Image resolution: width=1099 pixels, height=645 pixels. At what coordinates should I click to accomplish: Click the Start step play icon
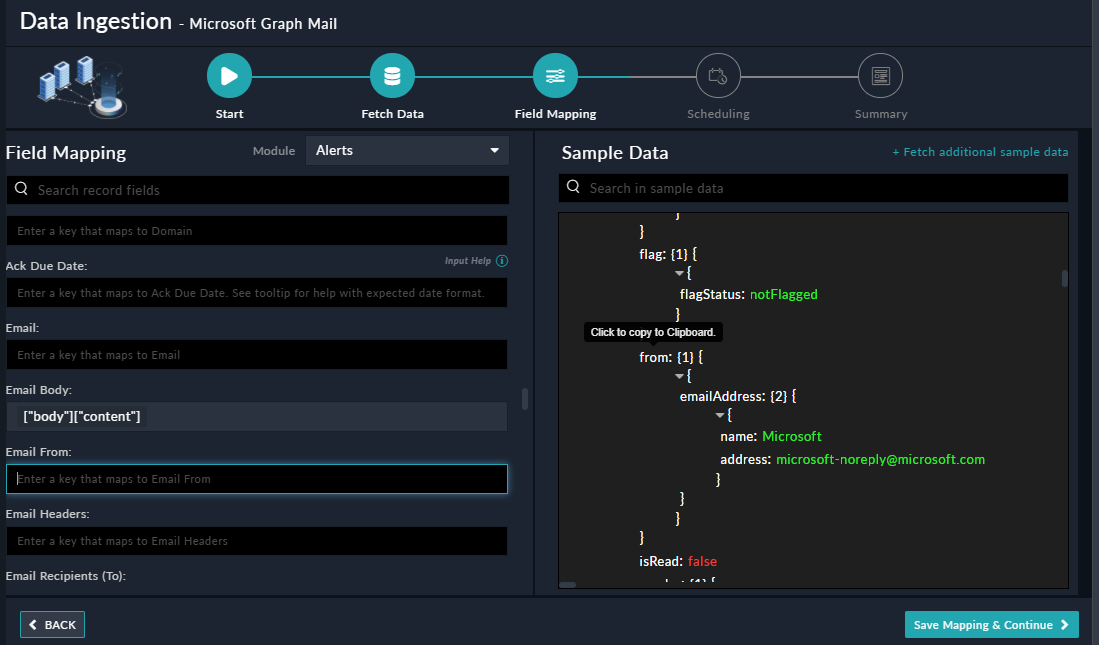click(229, 76)
